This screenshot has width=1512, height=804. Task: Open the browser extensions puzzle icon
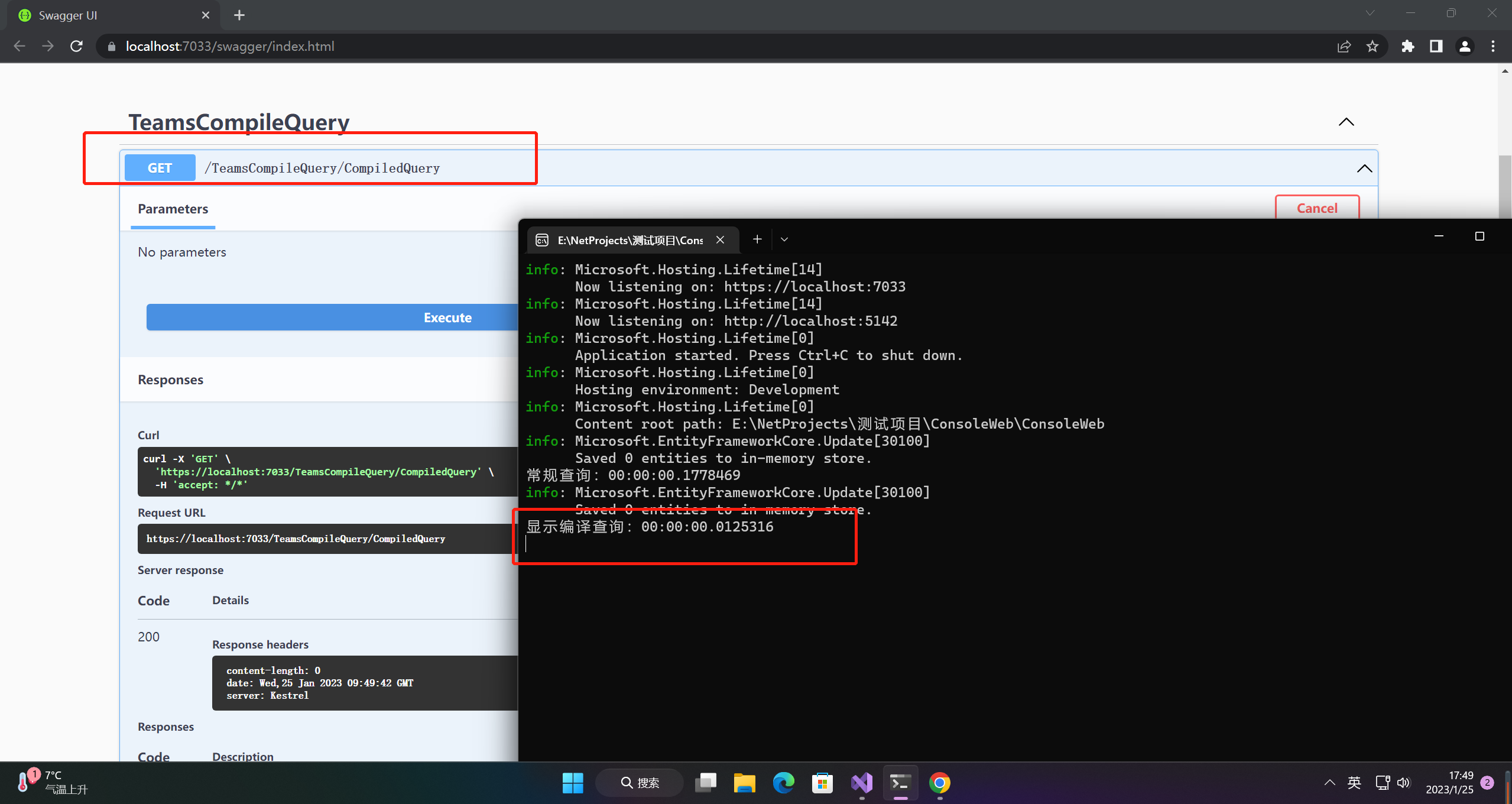click(x=1407, y=46)
